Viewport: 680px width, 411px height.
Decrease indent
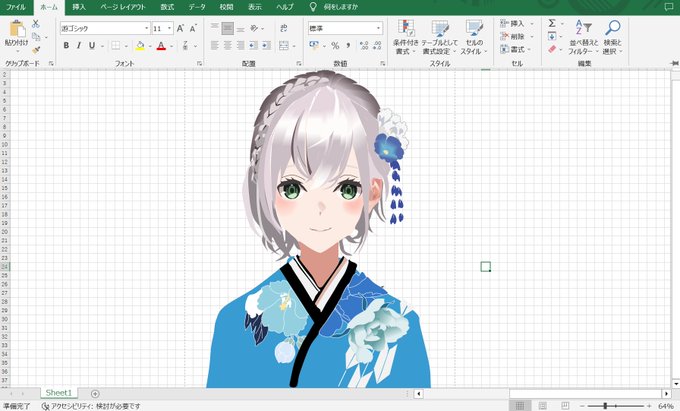coord(254,45)
